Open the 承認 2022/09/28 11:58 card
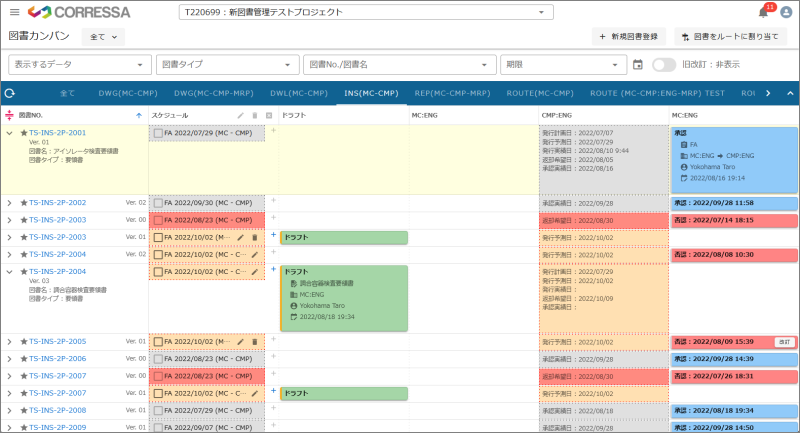 tap(734, 203)
